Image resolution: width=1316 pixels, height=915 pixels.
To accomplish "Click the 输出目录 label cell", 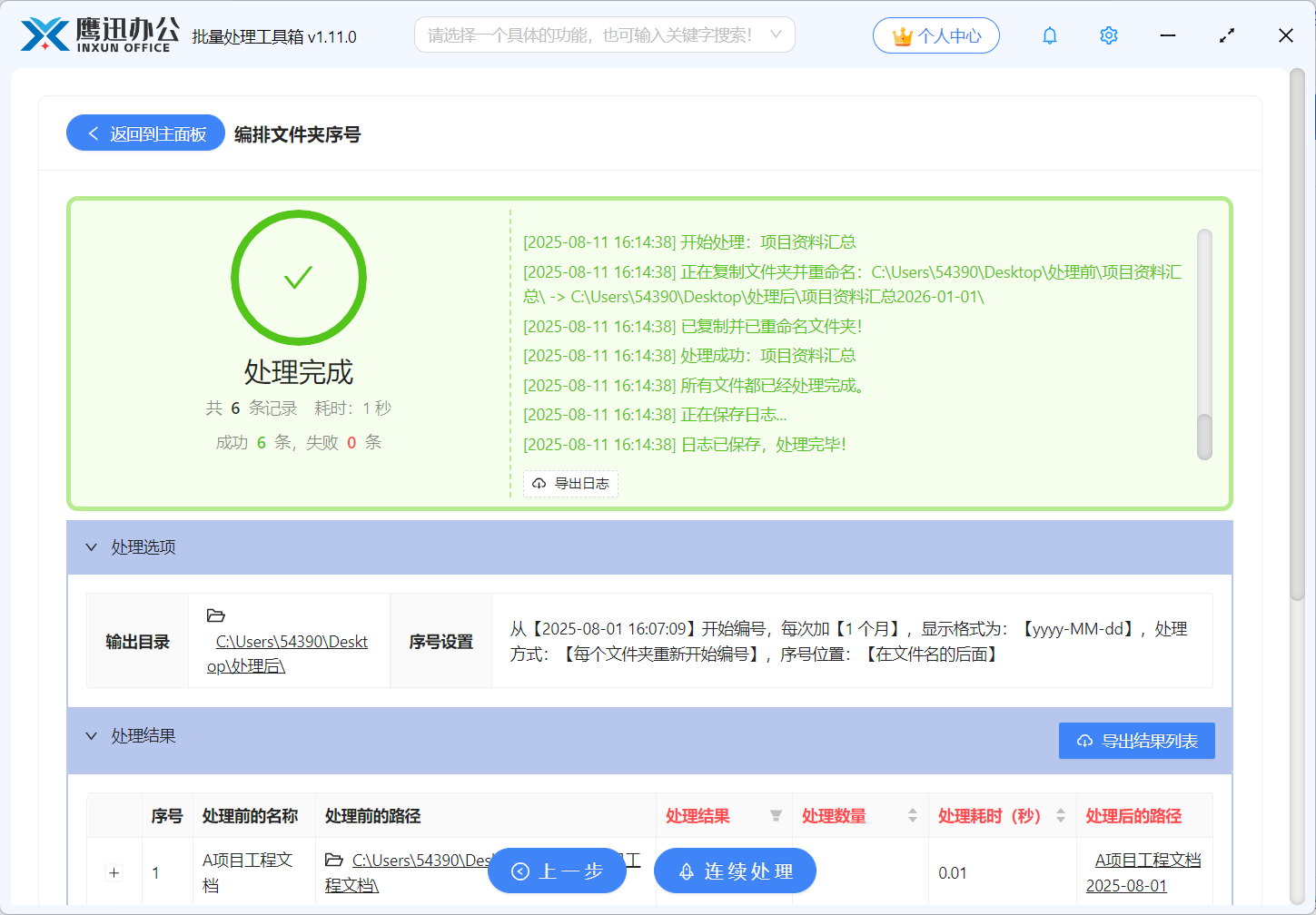I will click(x=138, y=642).
